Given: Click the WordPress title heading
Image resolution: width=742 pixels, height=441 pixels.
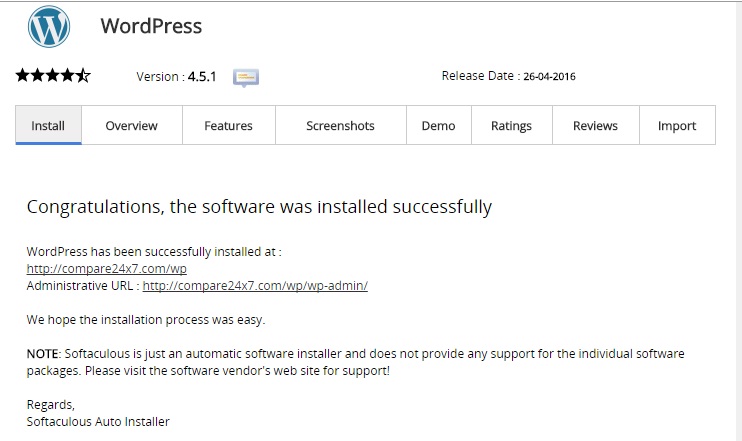Looking at the screenshot, I should (151, 26).
